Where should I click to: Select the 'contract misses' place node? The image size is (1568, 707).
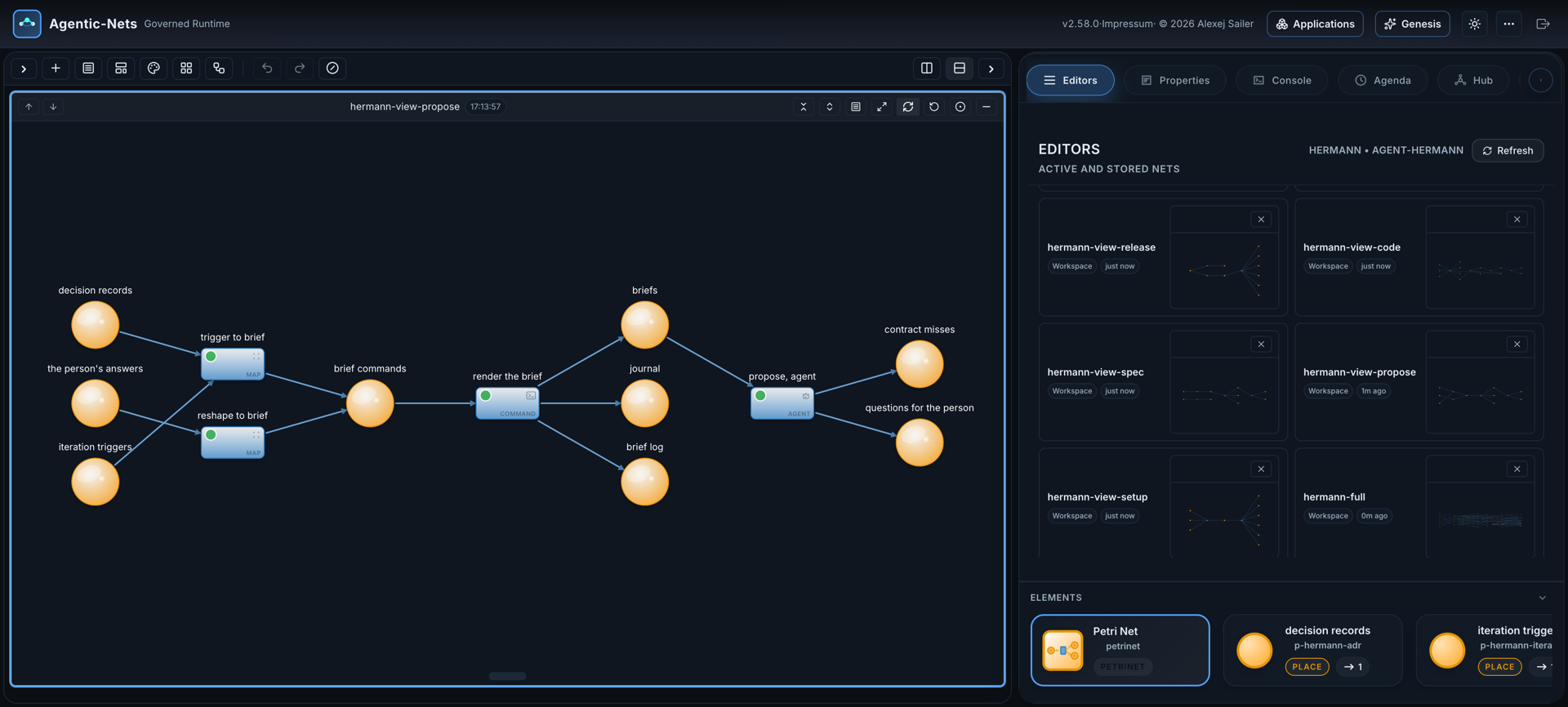click(920, 364)
